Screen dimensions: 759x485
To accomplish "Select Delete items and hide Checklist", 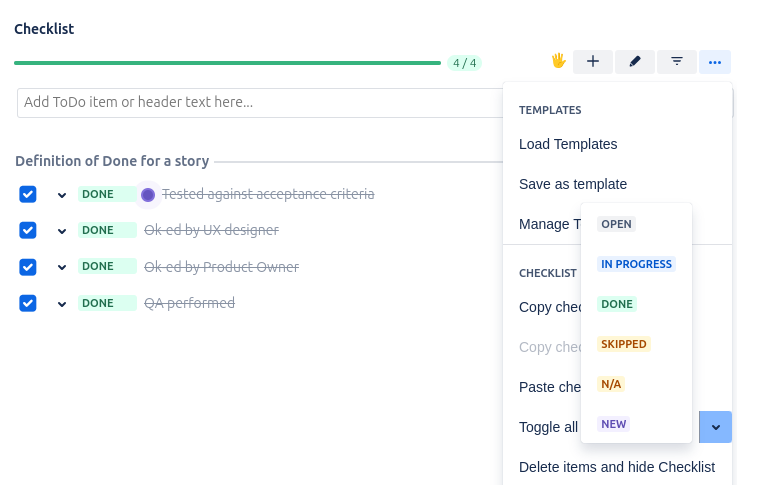I will 617,467.
